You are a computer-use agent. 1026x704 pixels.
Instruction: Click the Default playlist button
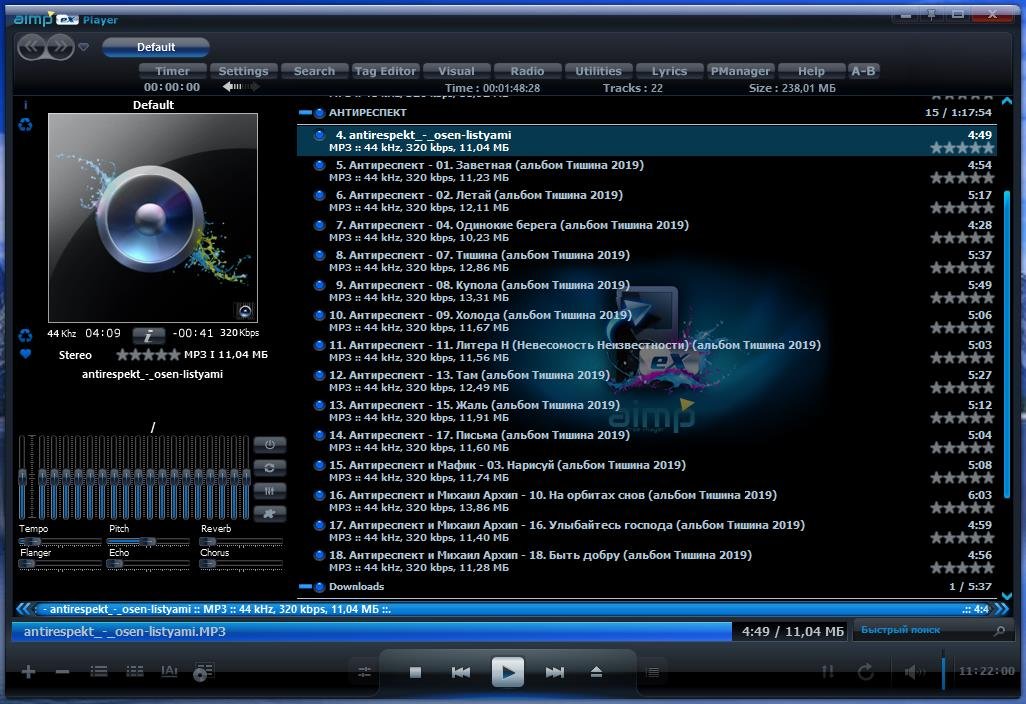coord(156,47)
